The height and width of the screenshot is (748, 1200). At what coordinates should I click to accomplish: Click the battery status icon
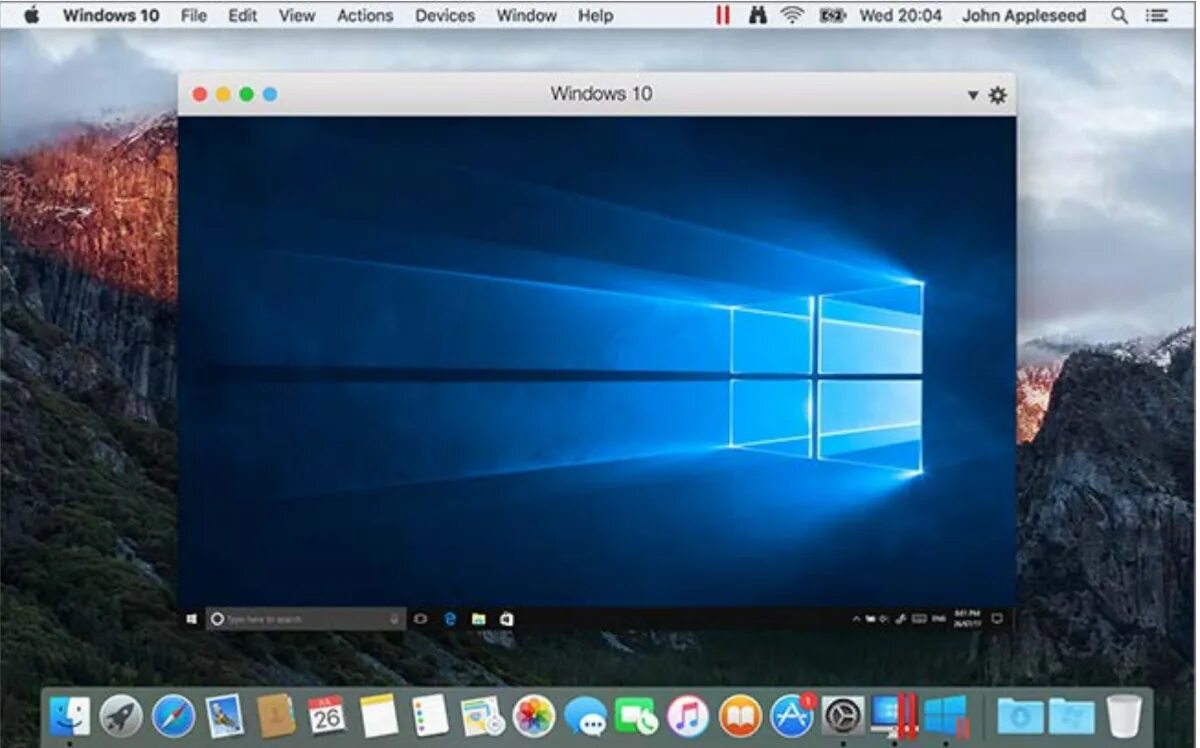coord(833,15)
